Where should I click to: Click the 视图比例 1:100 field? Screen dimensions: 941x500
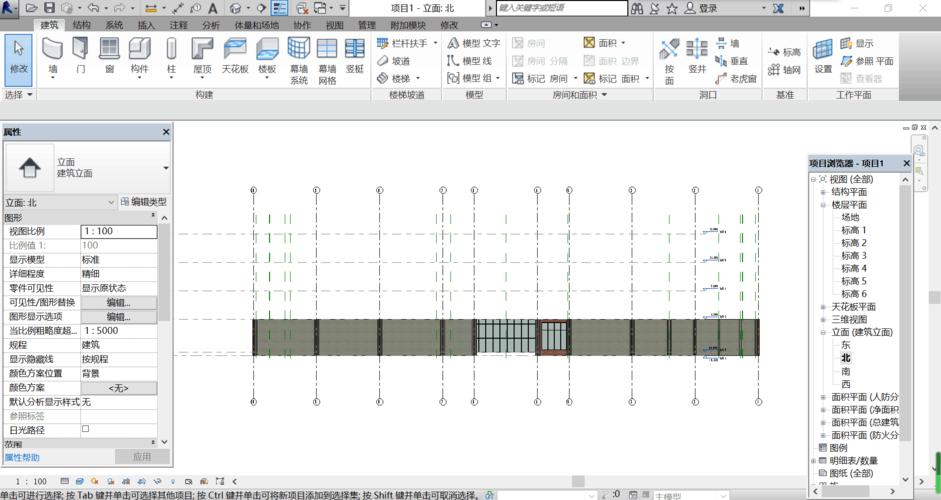coord(118,231)
